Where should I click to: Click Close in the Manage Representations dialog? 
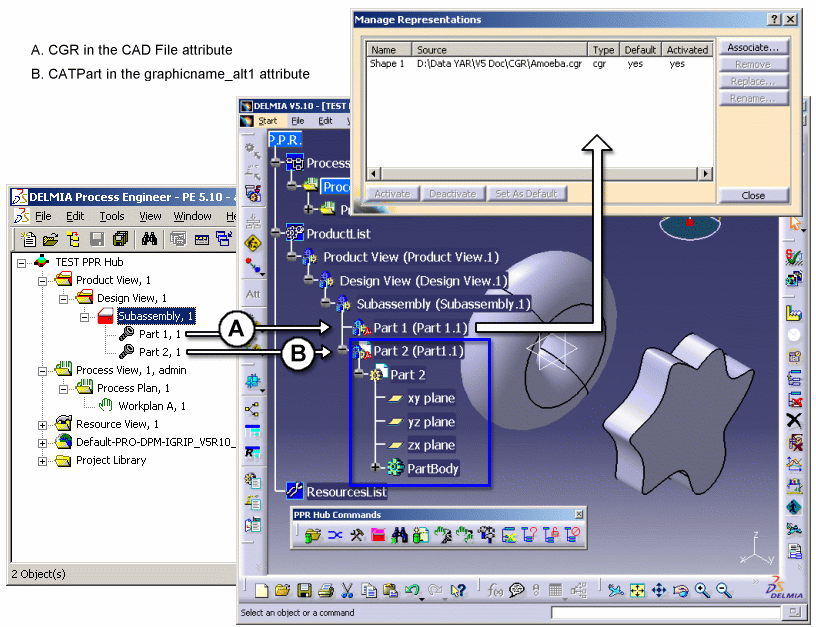pos(753,195)
